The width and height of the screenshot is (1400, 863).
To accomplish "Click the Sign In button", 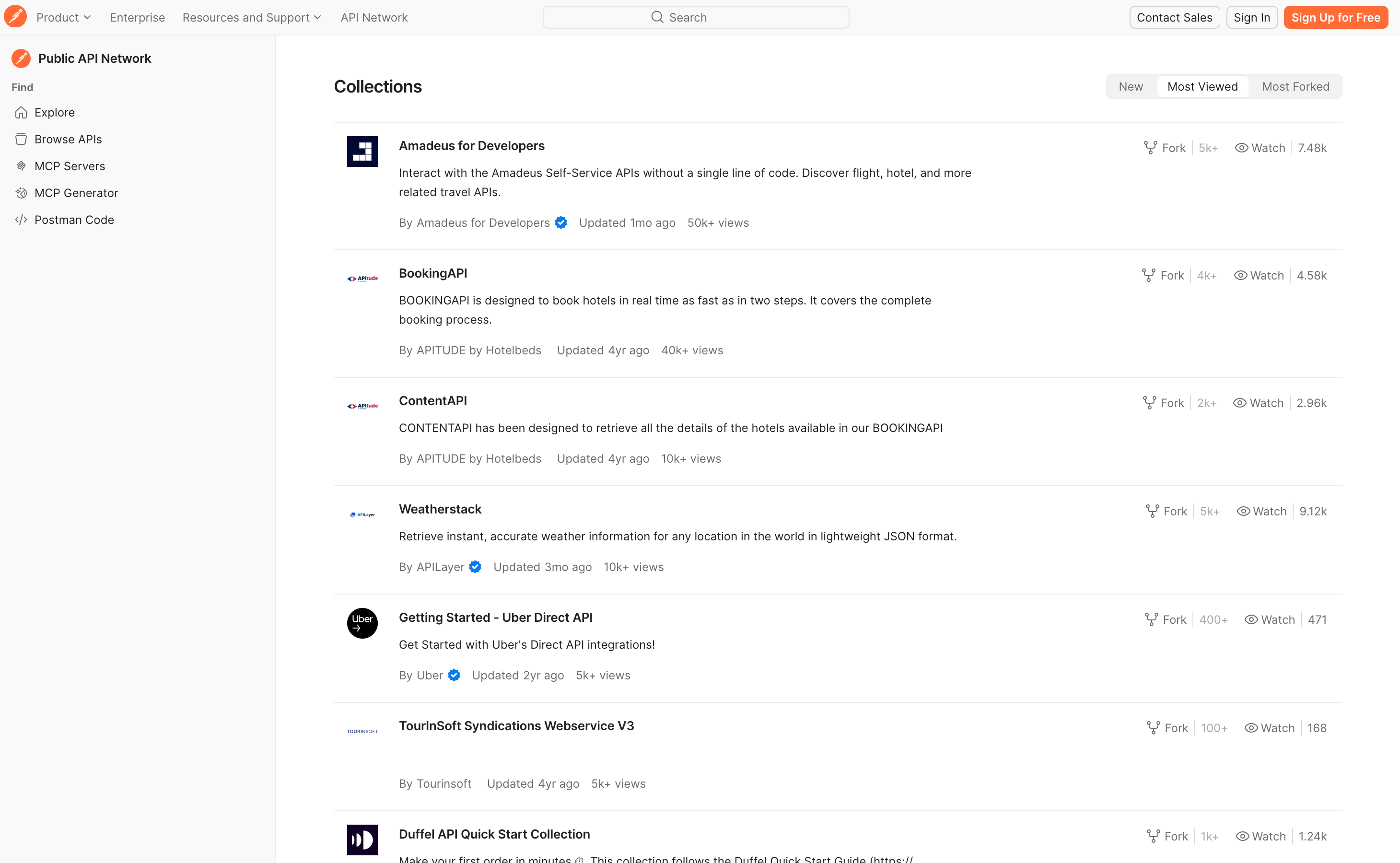I will tap(1252, 17).
